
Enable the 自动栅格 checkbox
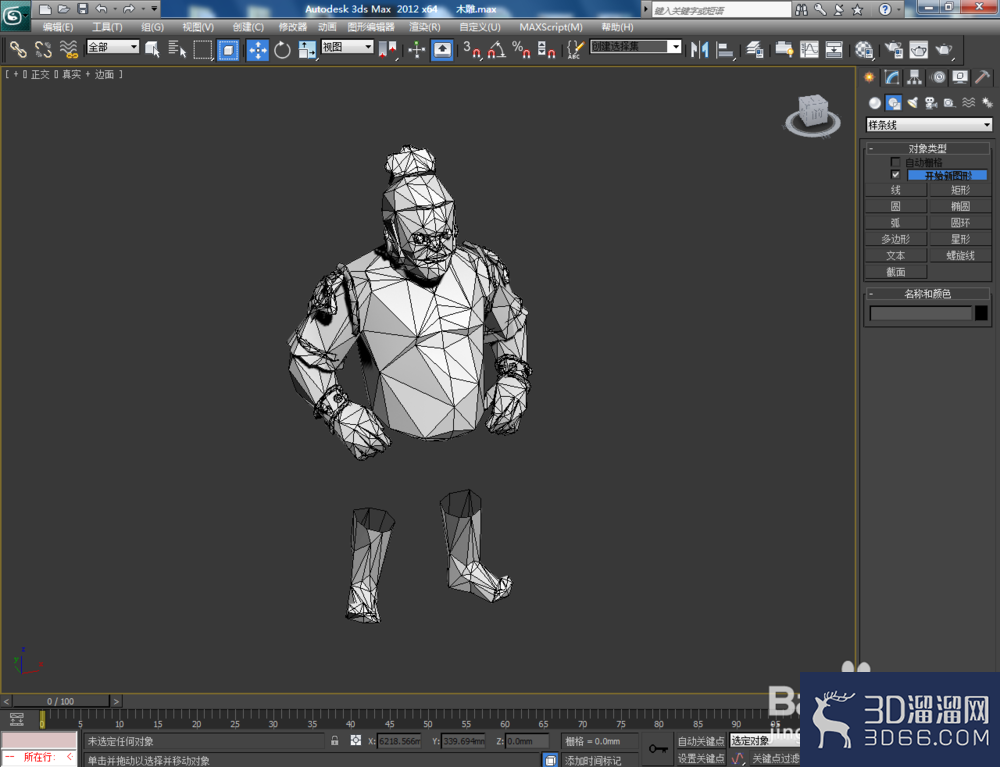tap(895, 162)
